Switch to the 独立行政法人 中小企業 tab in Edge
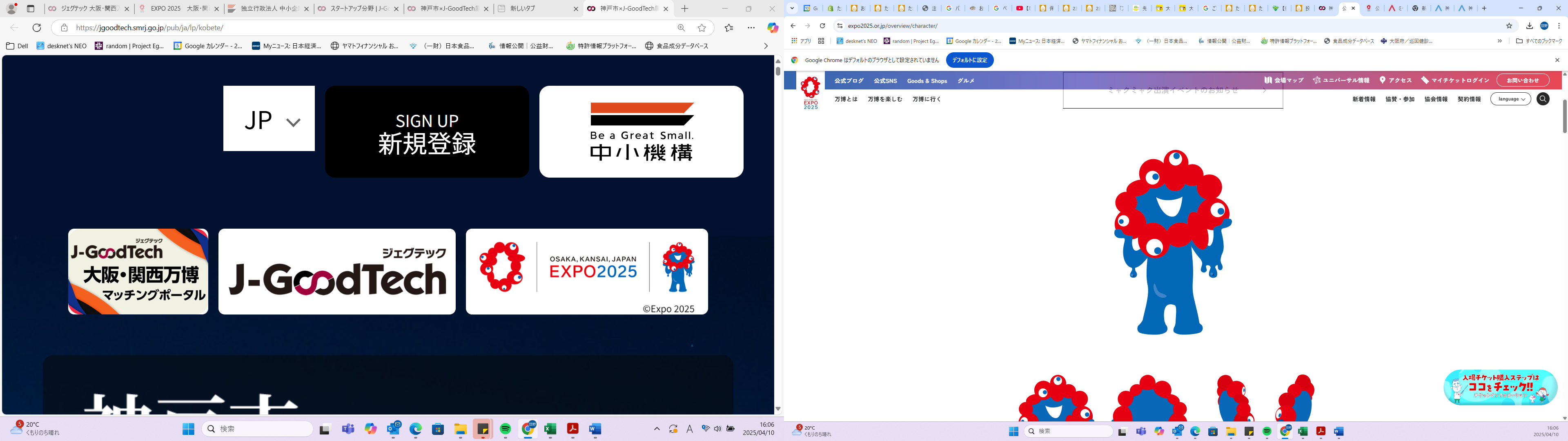 pos(268,9)
